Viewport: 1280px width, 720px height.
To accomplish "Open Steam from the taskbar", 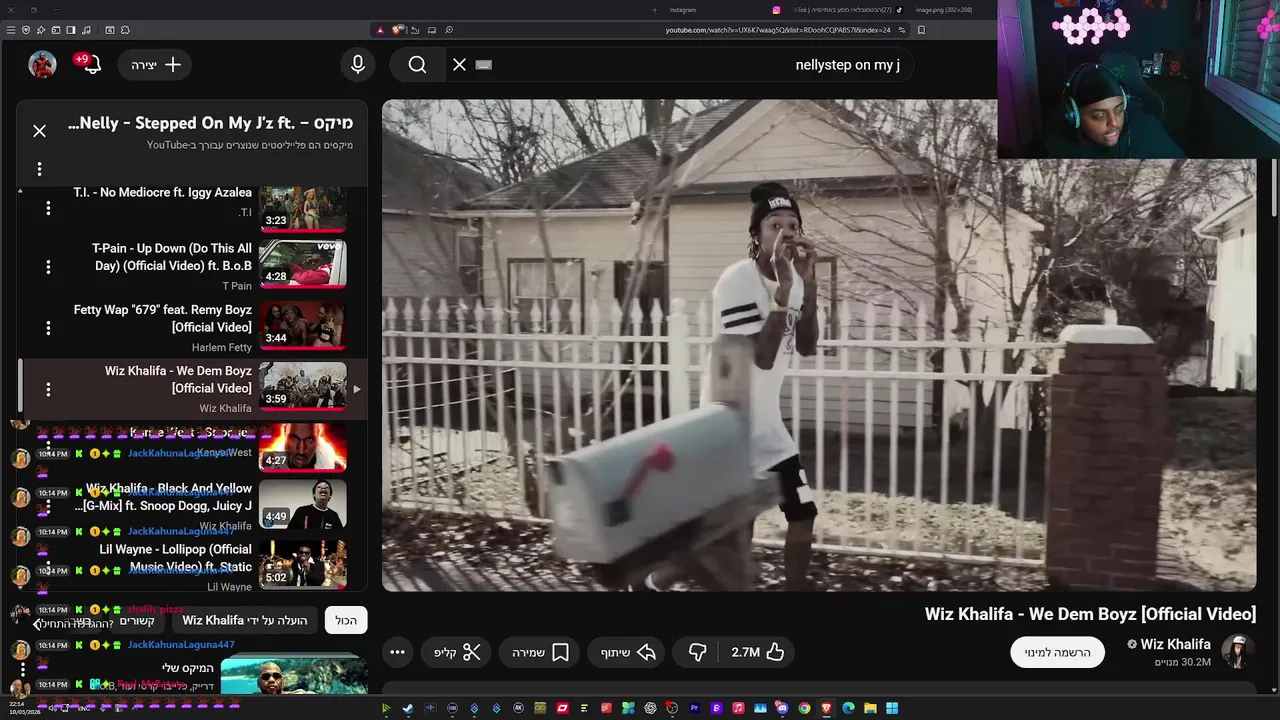I will (x=408, y=708).
